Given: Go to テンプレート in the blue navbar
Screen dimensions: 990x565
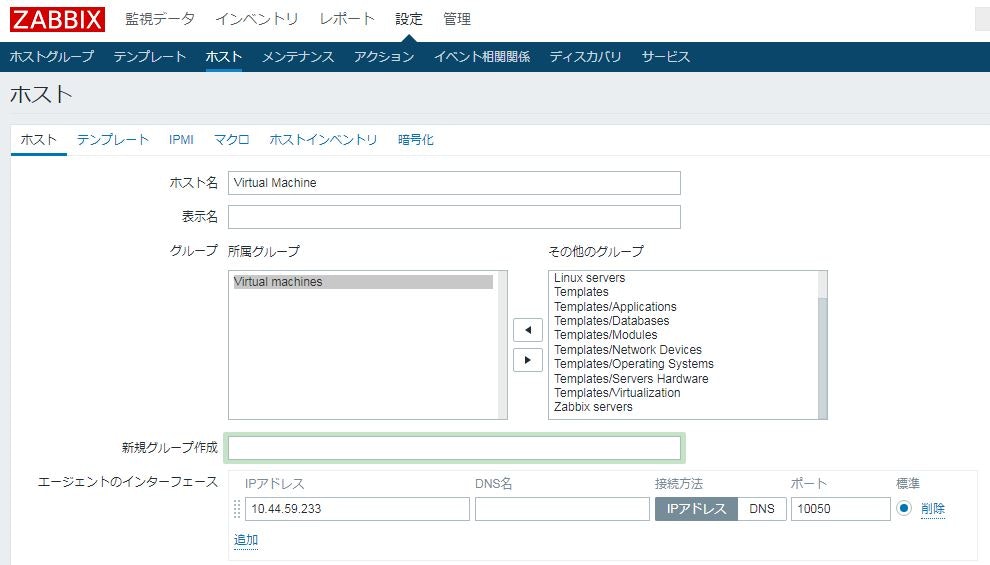Looking at the screenshot, I should (x=150, y=57).
